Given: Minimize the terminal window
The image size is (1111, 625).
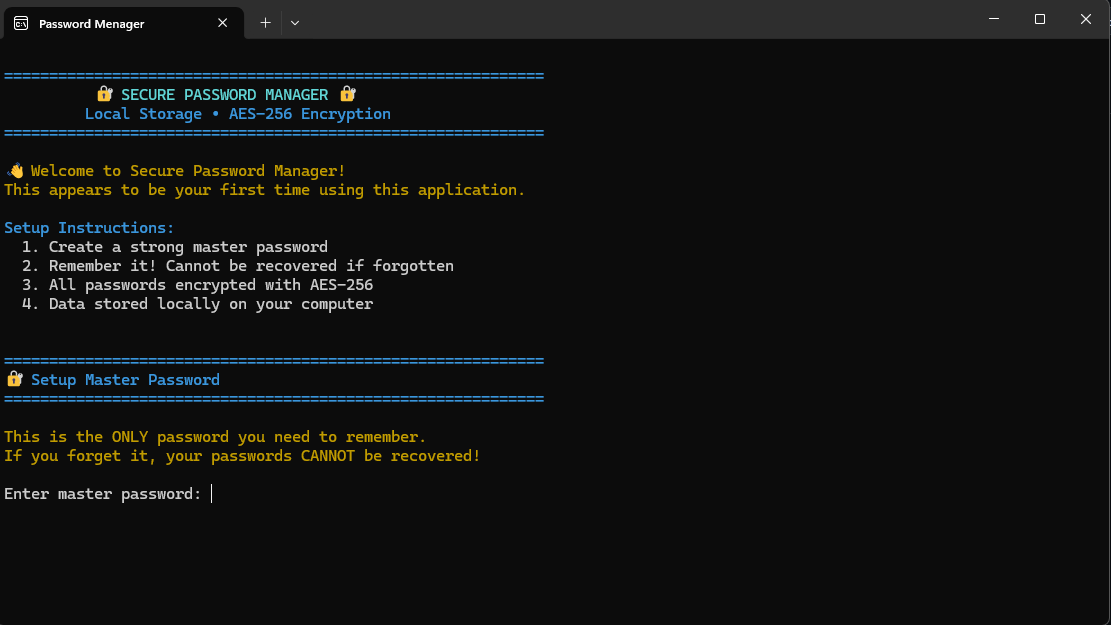Looking at the screenshot, I should (x=994, y=19).
